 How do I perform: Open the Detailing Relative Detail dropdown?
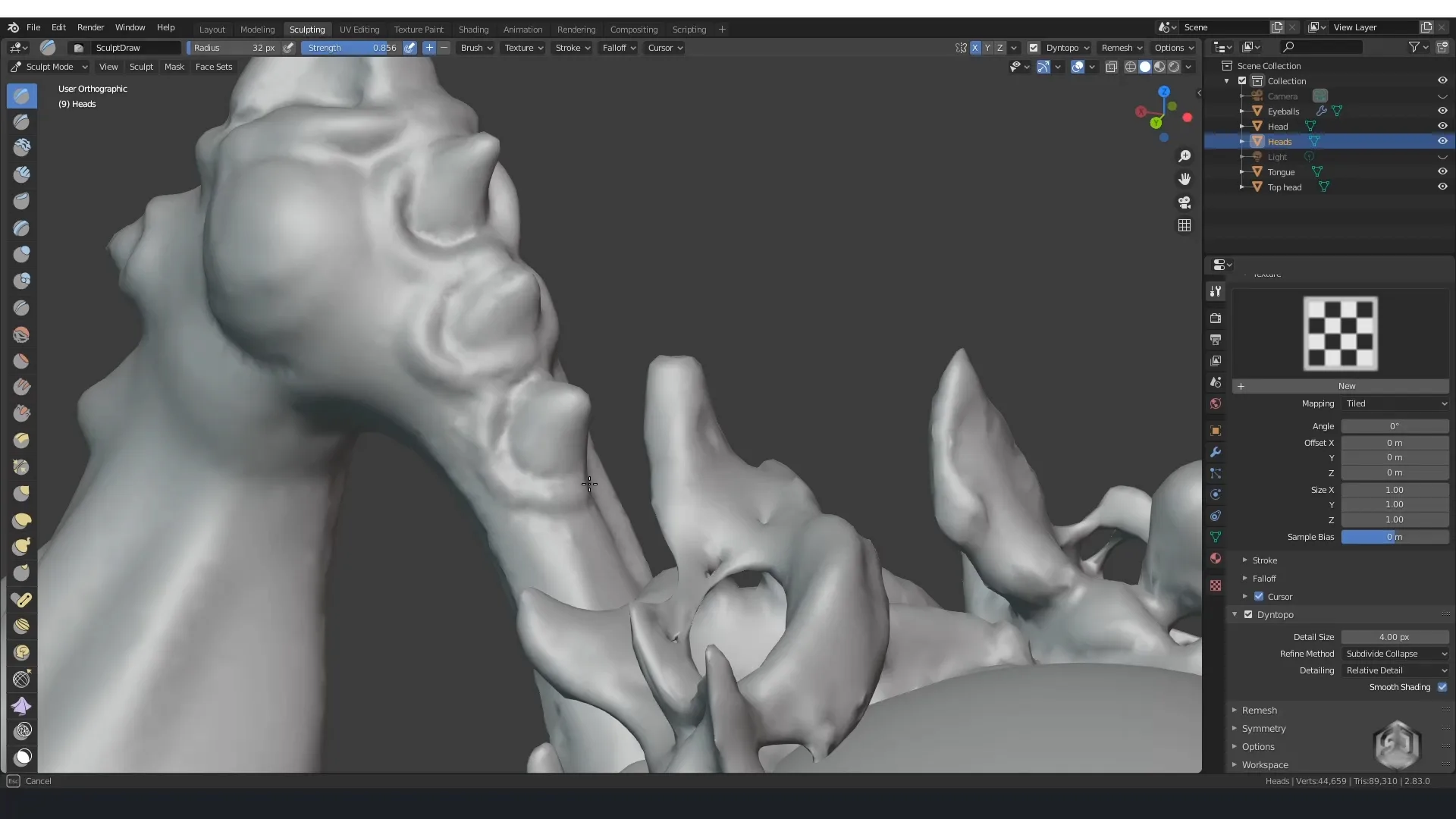(x=1395, y=670)
